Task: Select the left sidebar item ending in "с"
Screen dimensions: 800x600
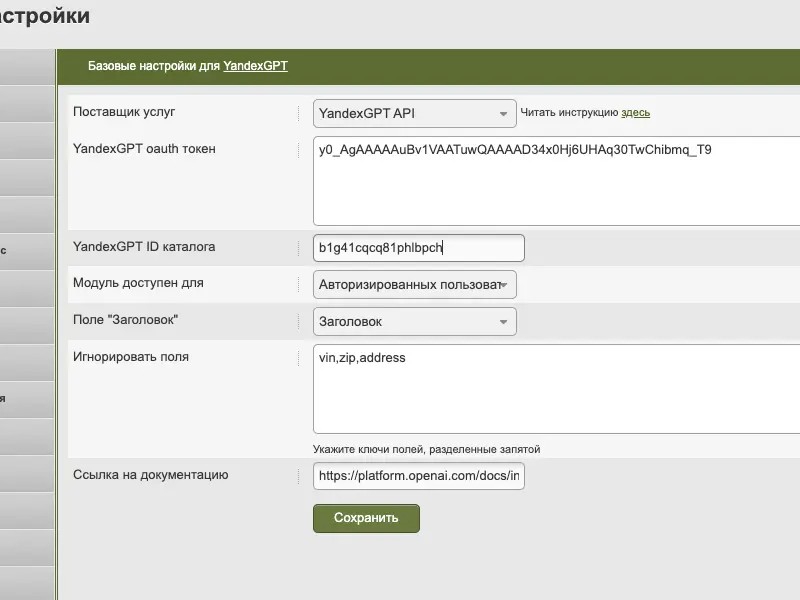Action: [27, 251]
